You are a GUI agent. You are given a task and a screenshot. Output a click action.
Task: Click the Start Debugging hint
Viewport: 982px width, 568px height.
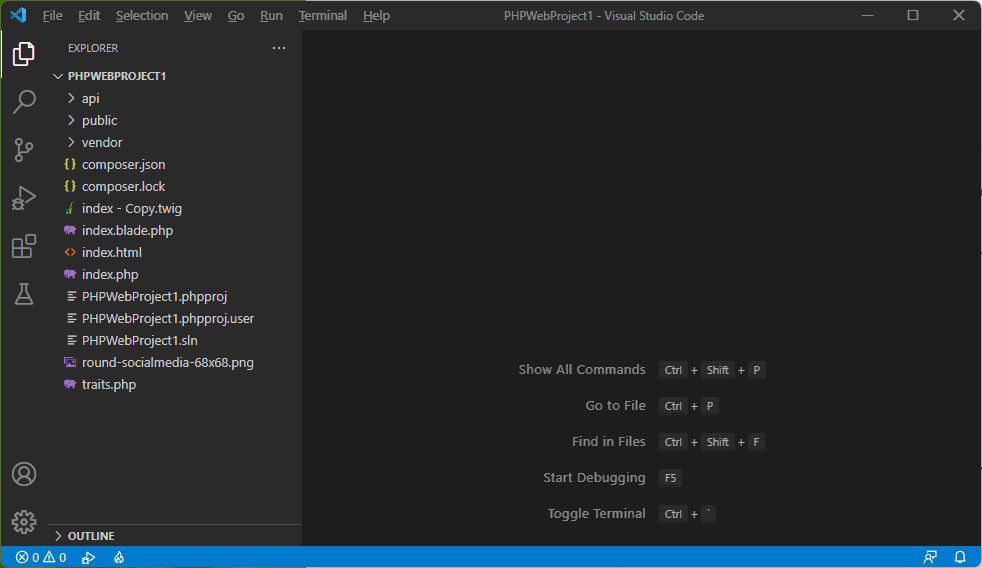click(594, 477)
